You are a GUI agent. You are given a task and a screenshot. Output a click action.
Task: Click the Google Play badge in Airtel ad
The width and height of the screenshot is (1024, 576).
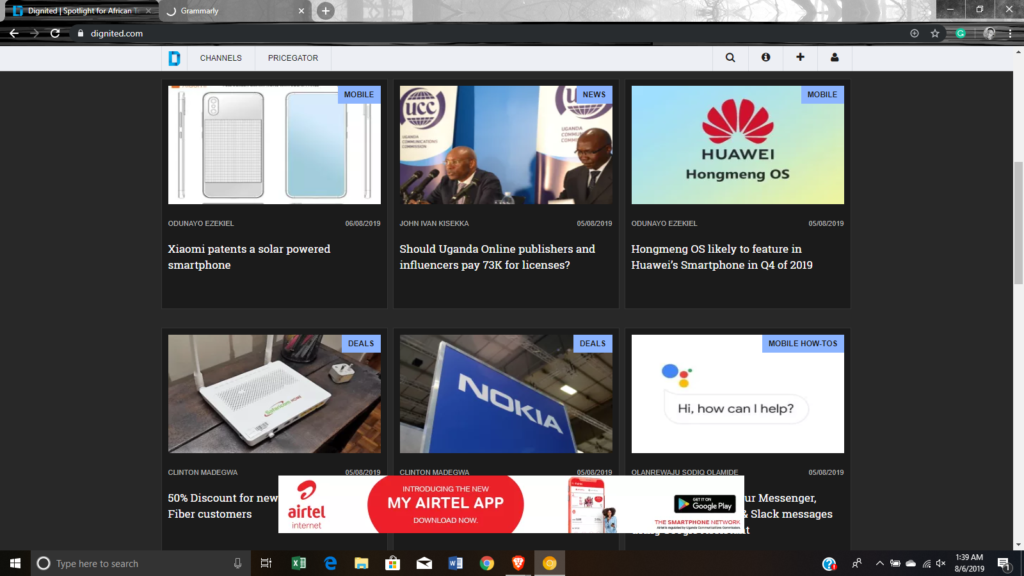(705, 504)
